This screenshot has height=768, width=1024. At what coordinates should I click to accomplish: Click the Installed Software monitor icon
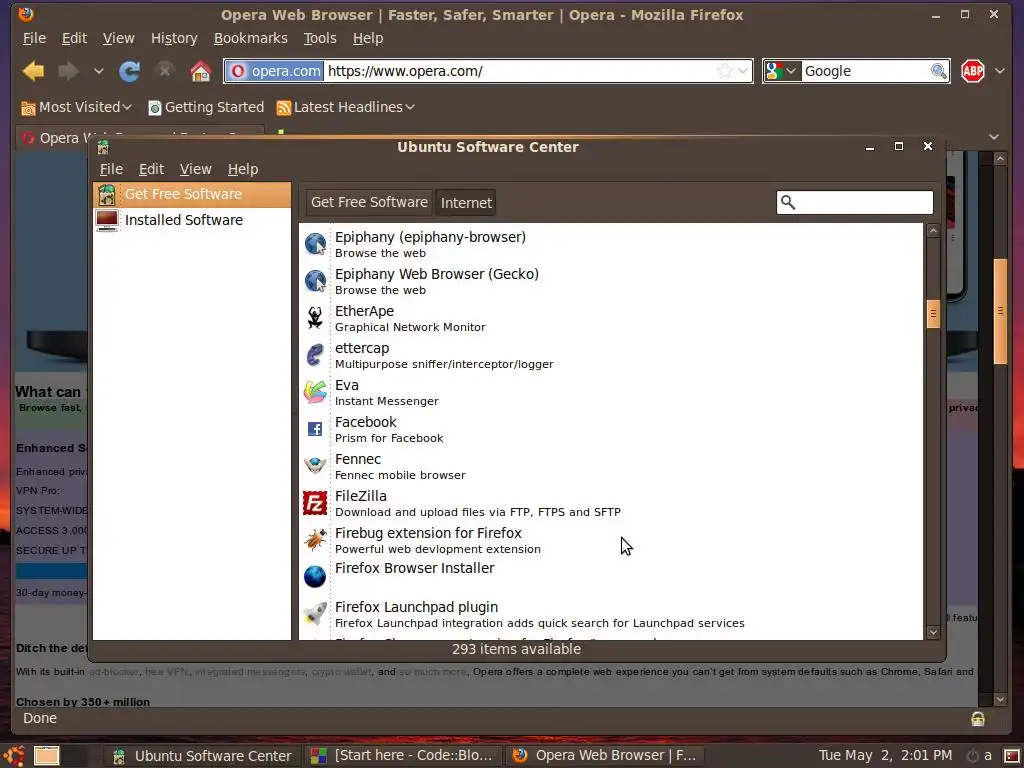(106, 220)
